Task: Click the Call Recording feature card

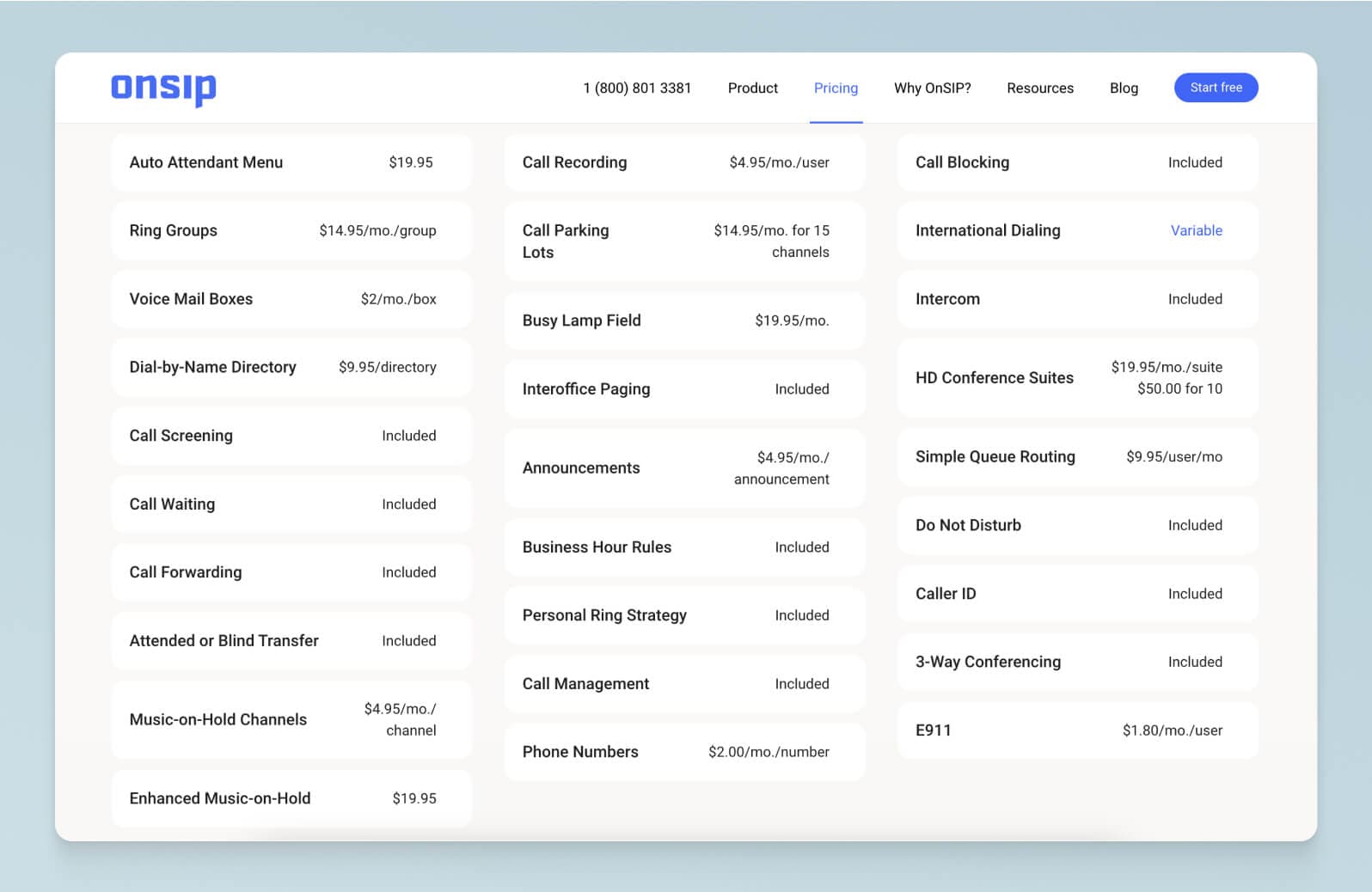Action: coord(683,162)
